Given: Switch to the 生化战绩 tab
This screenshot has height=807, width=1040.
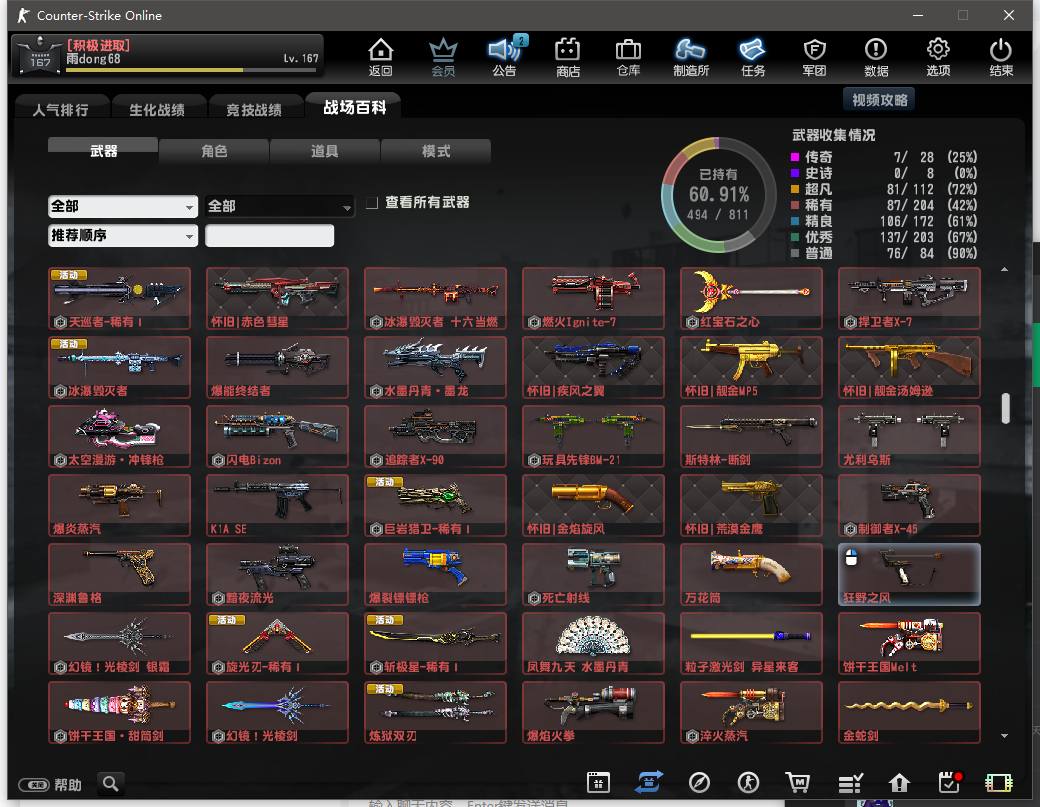Looking at the screenshot, I should [x=157, y=109].
